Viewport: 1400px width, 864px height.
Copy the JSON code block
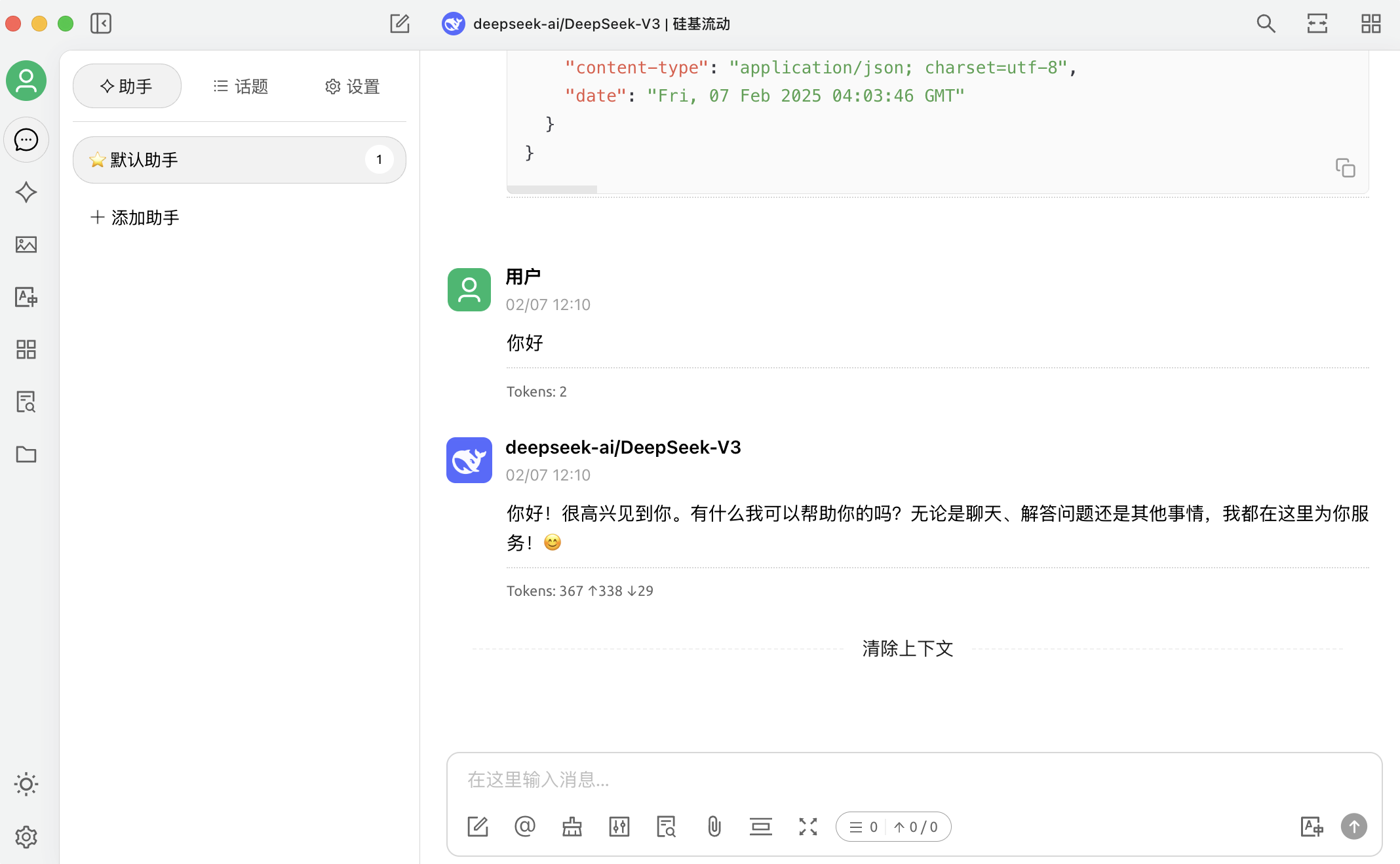coord(1346,168)
